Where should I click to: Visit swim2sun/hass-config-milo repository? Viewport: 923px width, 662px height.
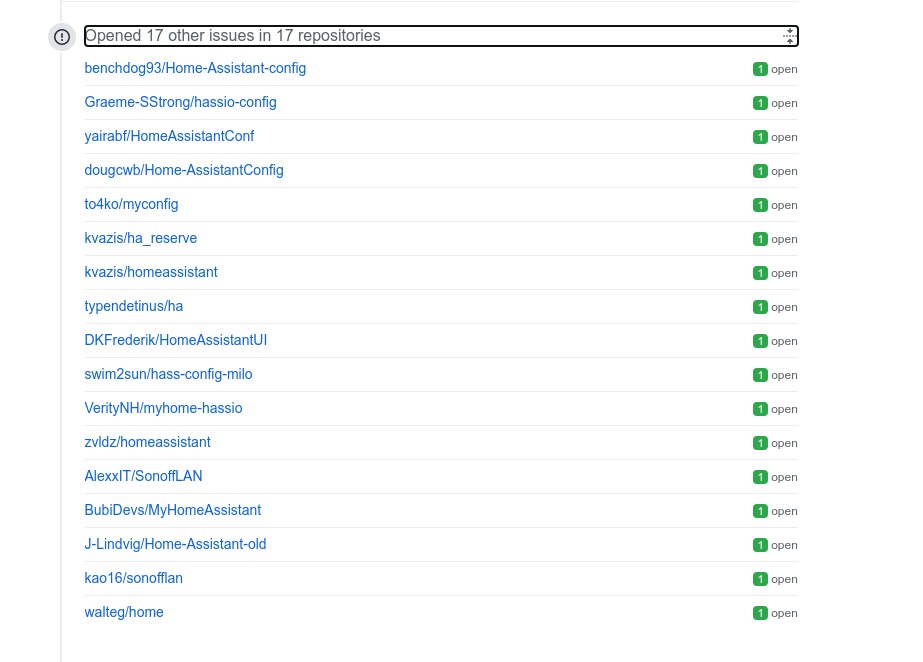click(x=168, y=374)
